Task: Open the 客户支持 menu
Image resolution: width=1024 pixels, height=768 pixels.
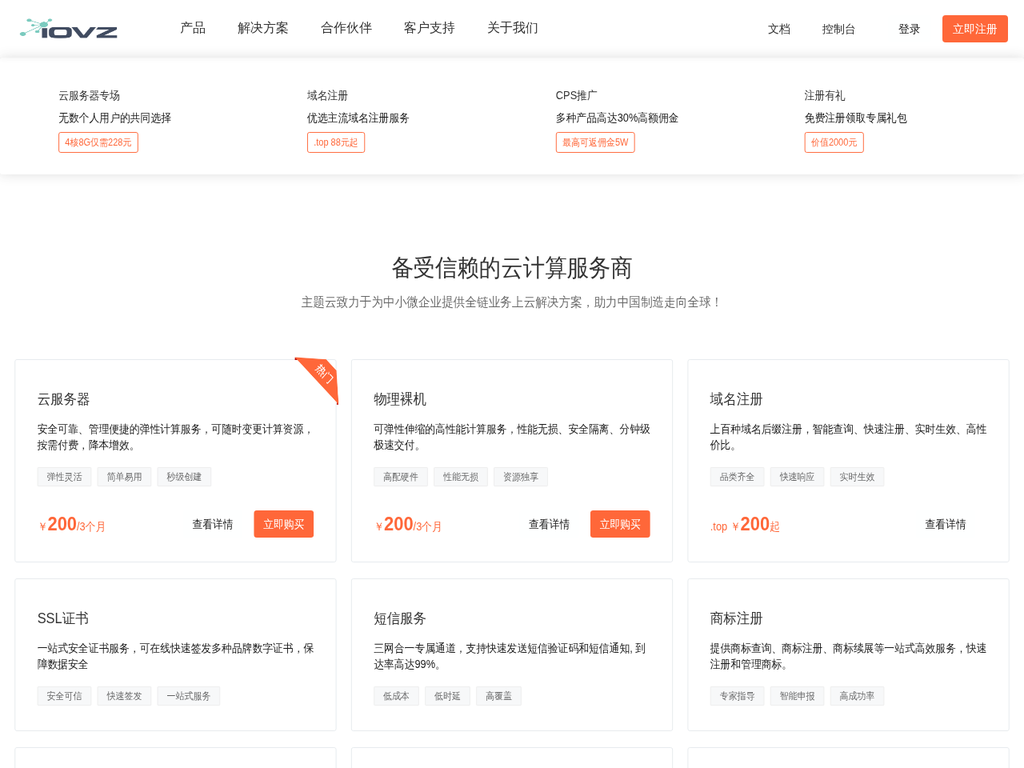Action: (429, 28)
